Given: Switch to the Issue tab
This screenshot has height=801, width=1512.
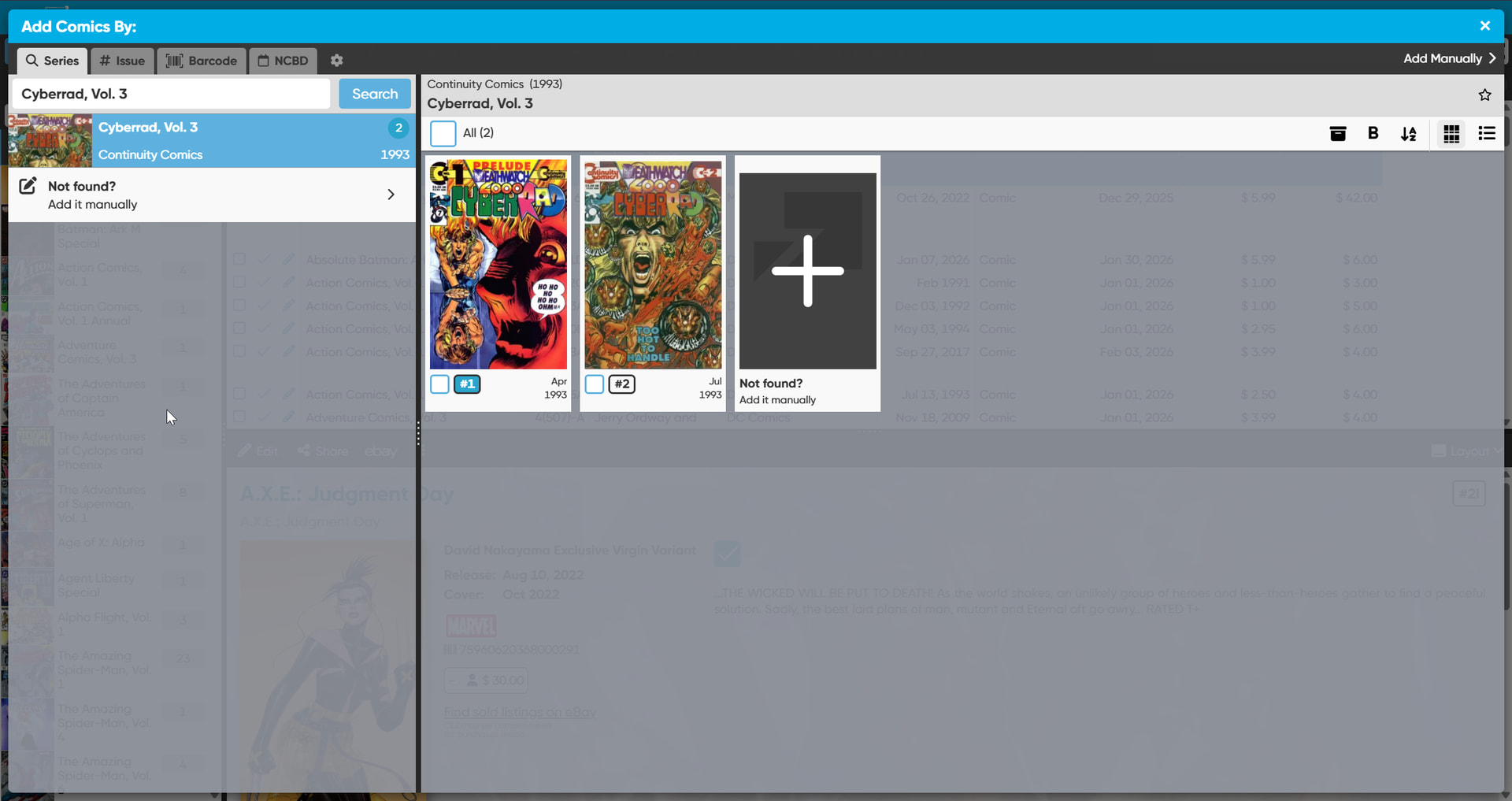Looking at the screenshot, I should [x=122, y=61].
